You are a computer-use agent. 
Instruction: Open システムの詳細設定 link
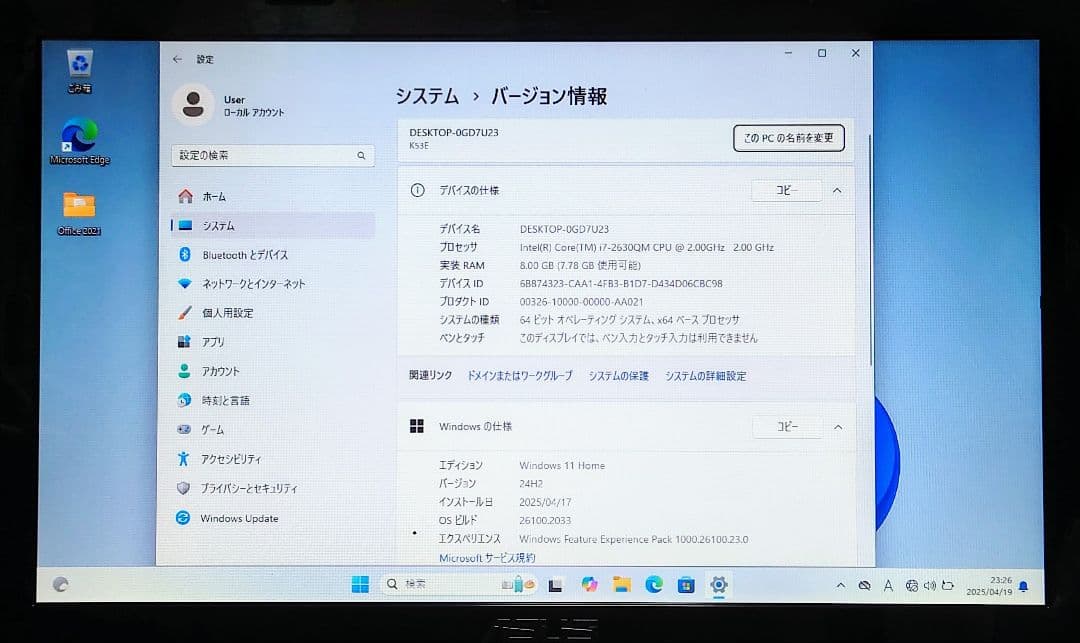(x=705, y=376)
